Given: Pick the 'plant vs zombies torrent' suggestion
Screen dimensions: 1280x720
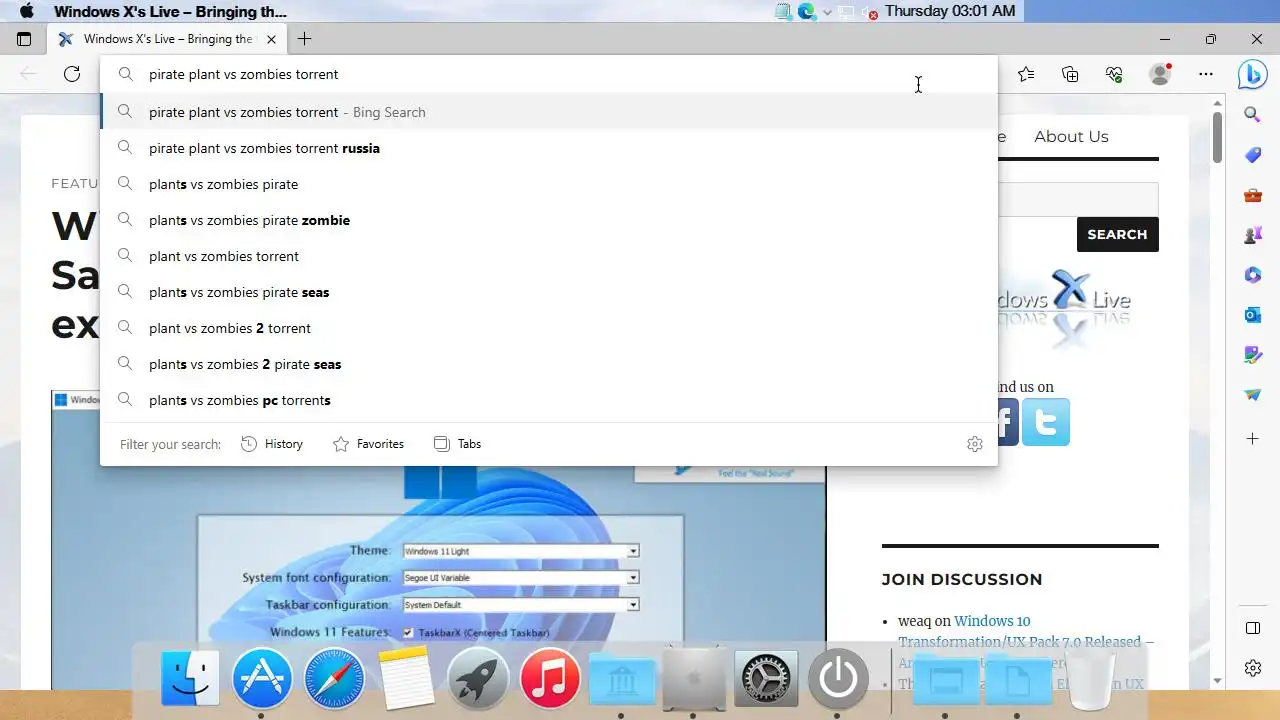Looking at the screenshot, I should tap(548, 256).
